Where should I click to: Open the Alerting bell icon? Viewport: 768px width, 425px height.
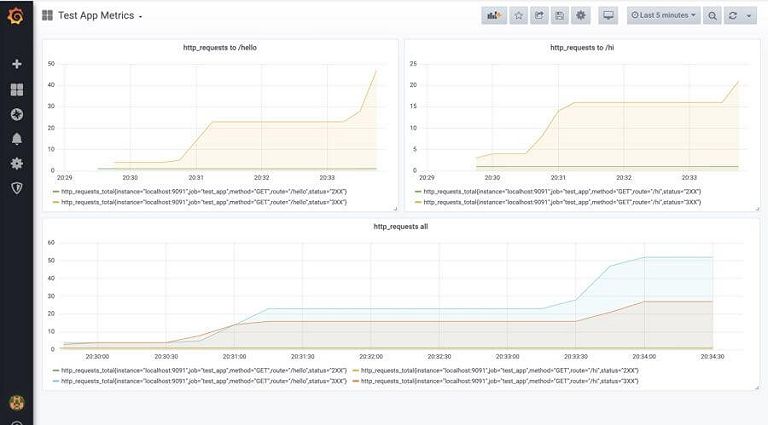[x=17, y=139]
